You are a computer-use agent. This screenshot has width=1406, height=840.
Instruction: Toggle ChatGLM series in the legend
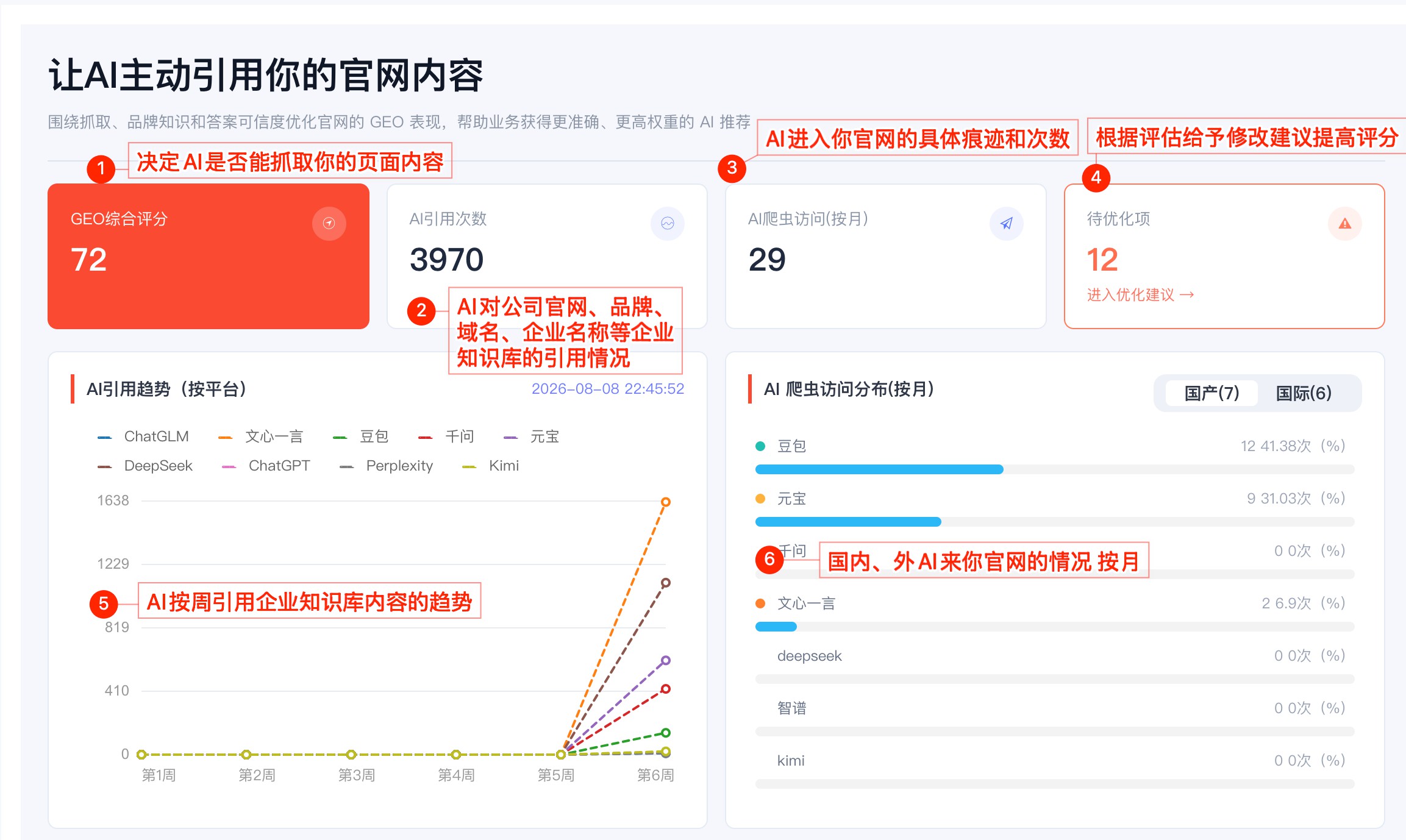pyautogui.click(x=143, y=436)
